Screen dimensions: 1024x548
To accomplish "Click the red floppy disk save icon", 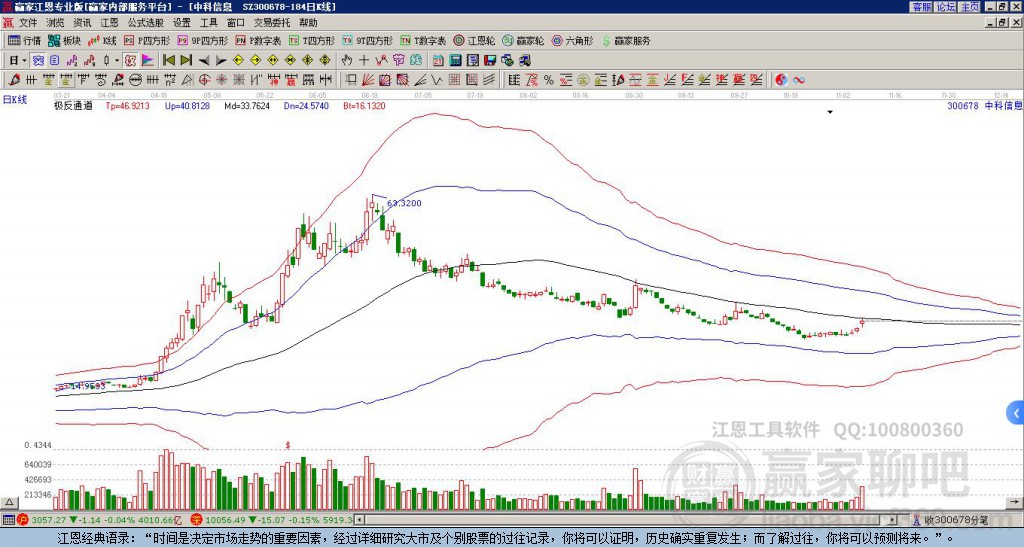I will click(x=490, y=61).
